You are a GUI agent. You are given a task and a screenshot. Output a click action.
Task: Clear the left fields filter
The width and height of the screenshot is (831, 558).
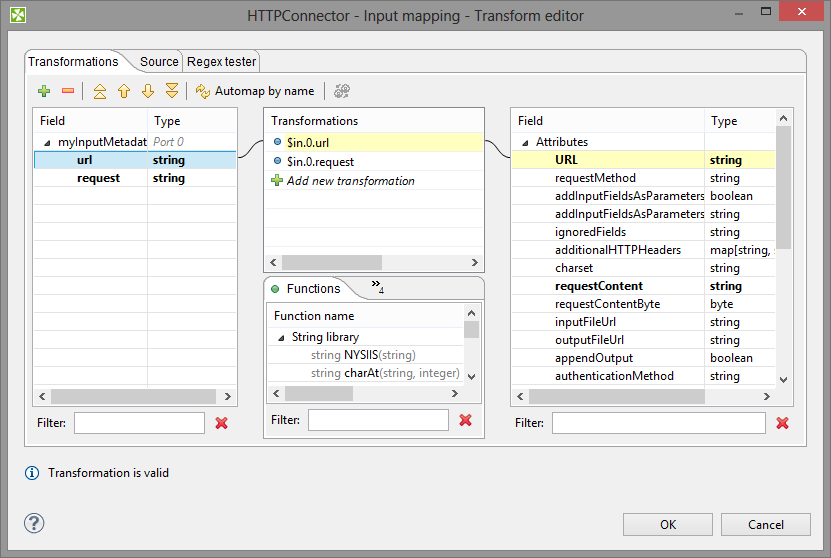coord(222,423)
